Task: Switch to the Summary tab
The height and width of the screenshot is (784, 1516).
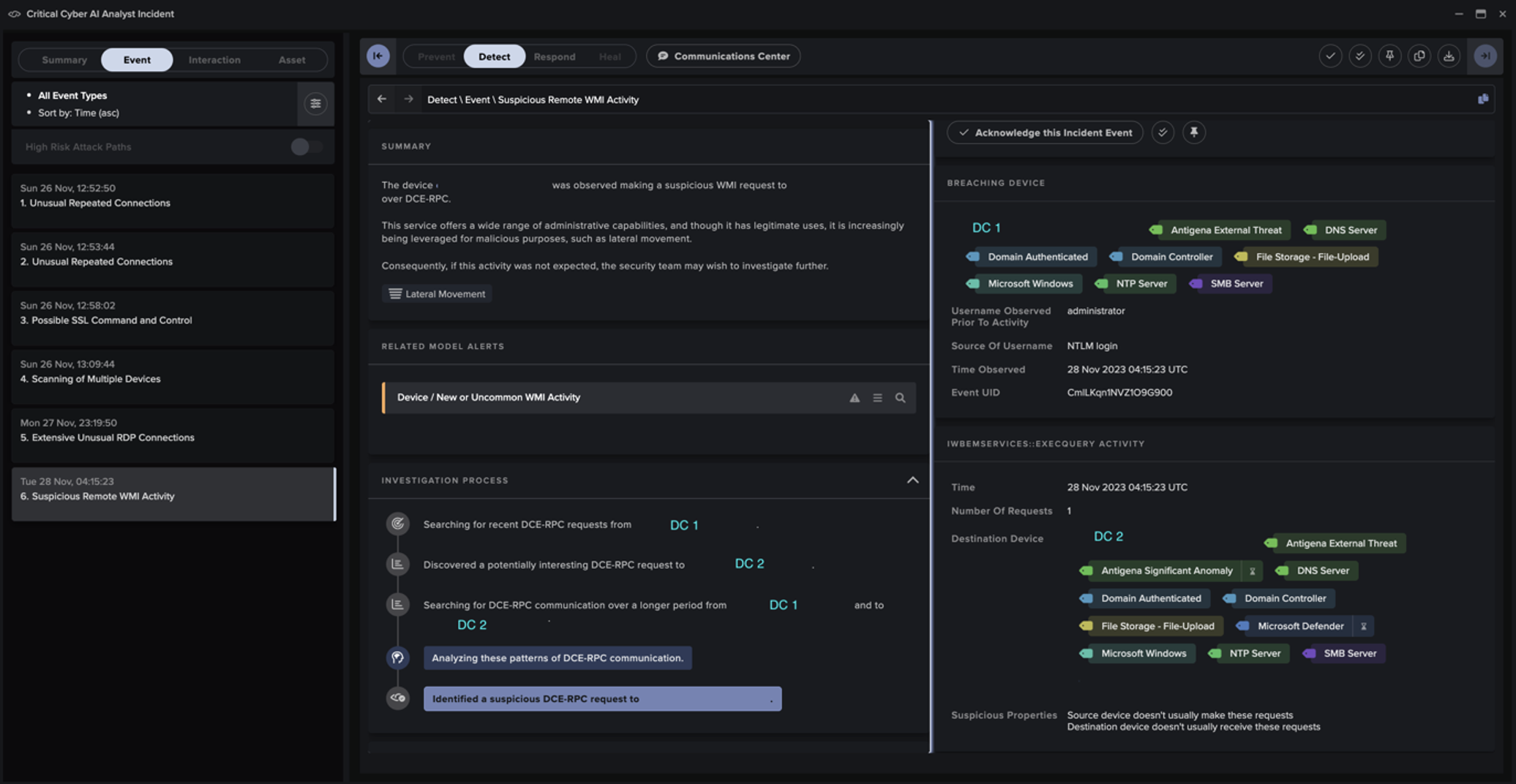Action: tap(64, 60)
